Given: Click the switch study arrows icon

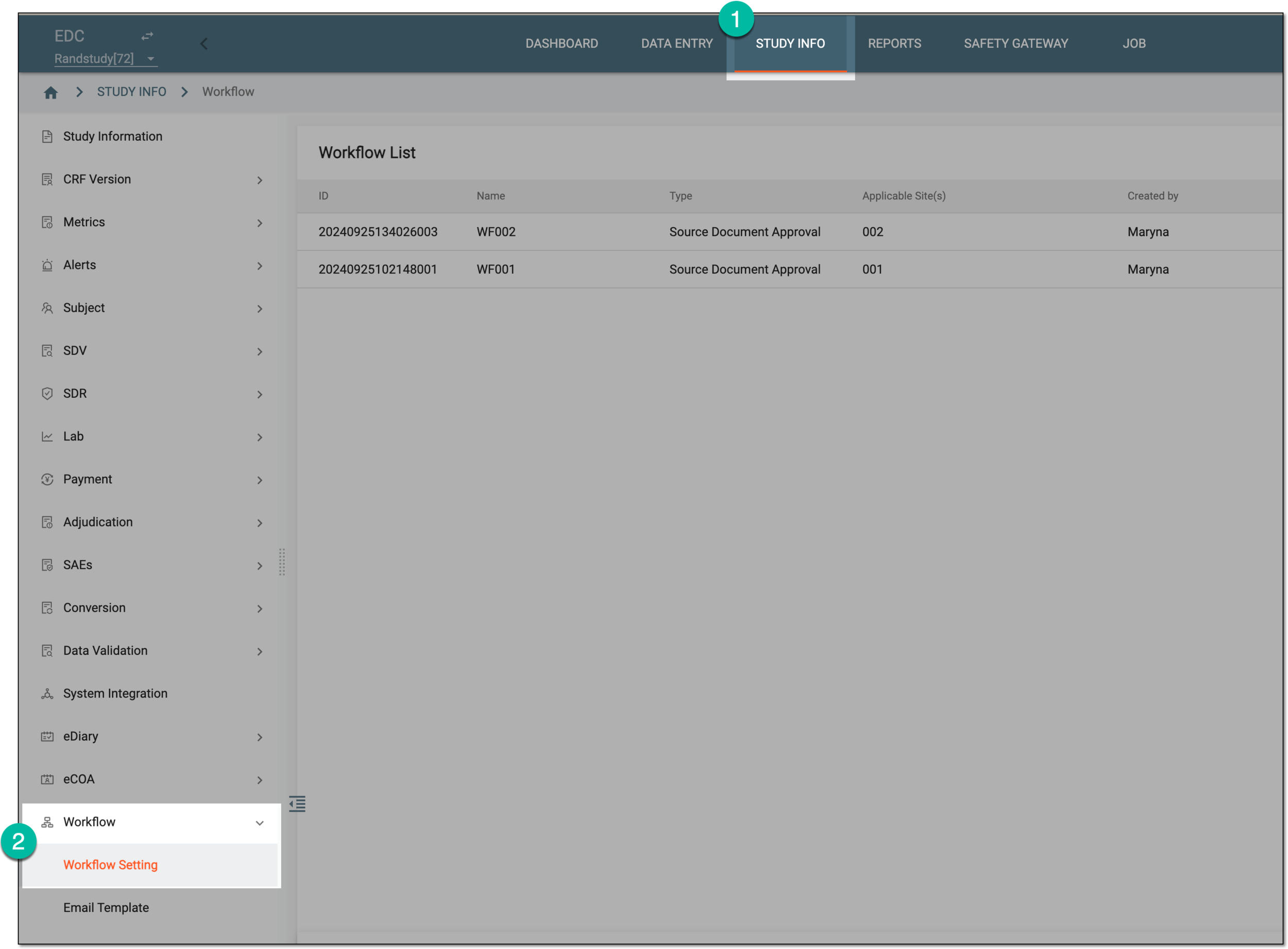Looking at the screenshot, I should [x=147, y=36].
